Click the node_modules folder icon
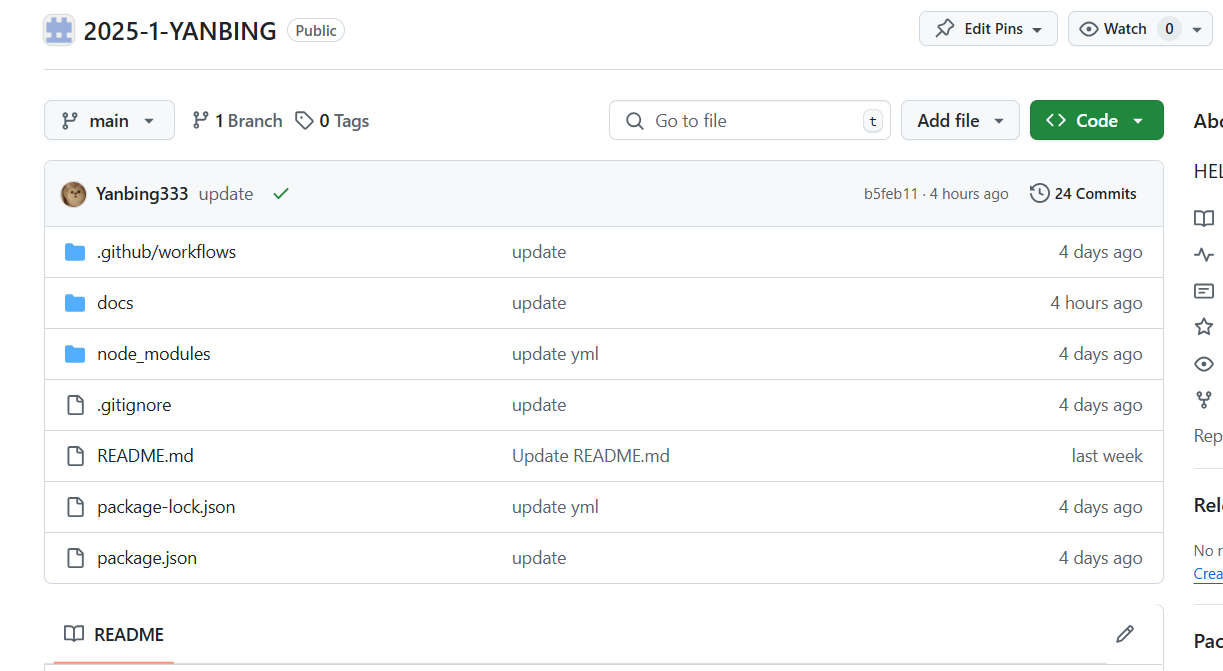The image size is (1223, 671). point(75,354)
